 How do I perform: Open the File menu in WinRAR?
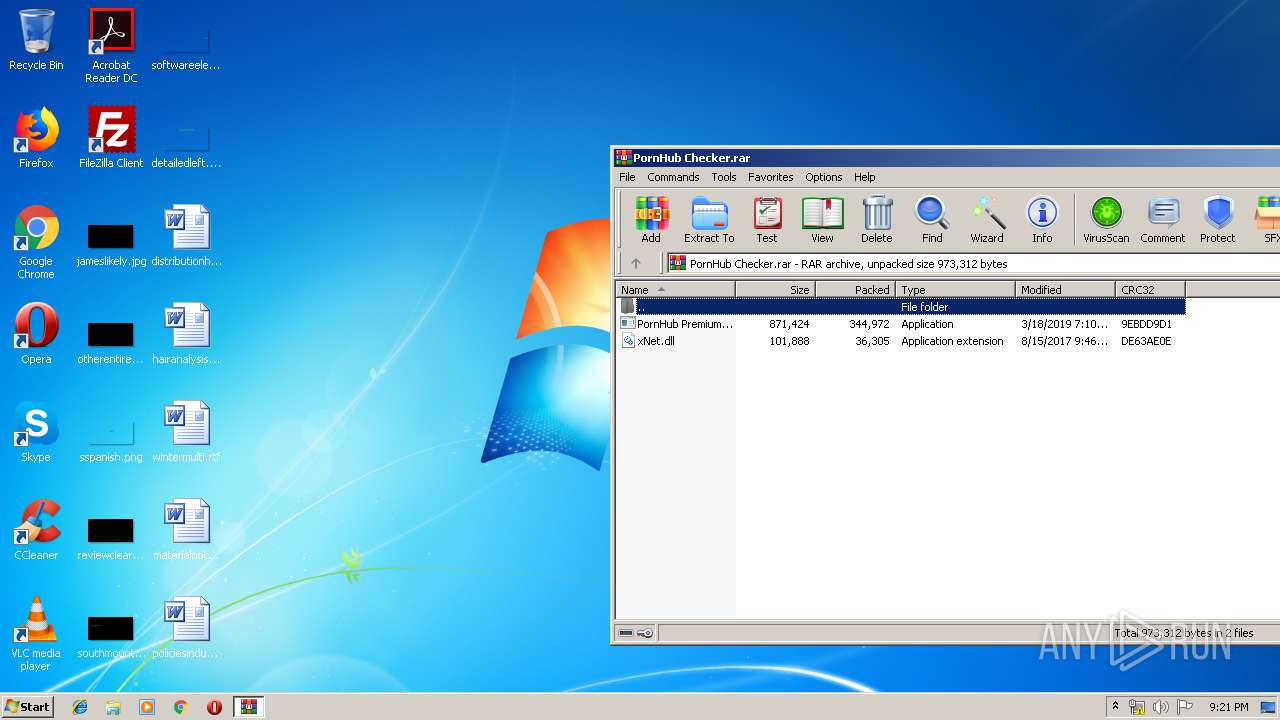[x=627, y=177]
